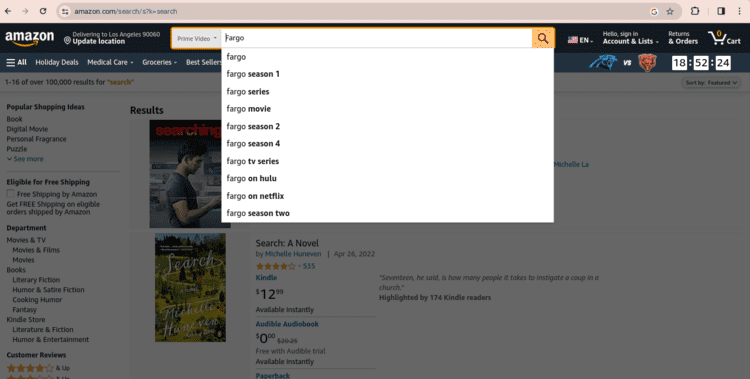Click the browser reload icon
Screen dimensions: 750x379
point(43,11)
